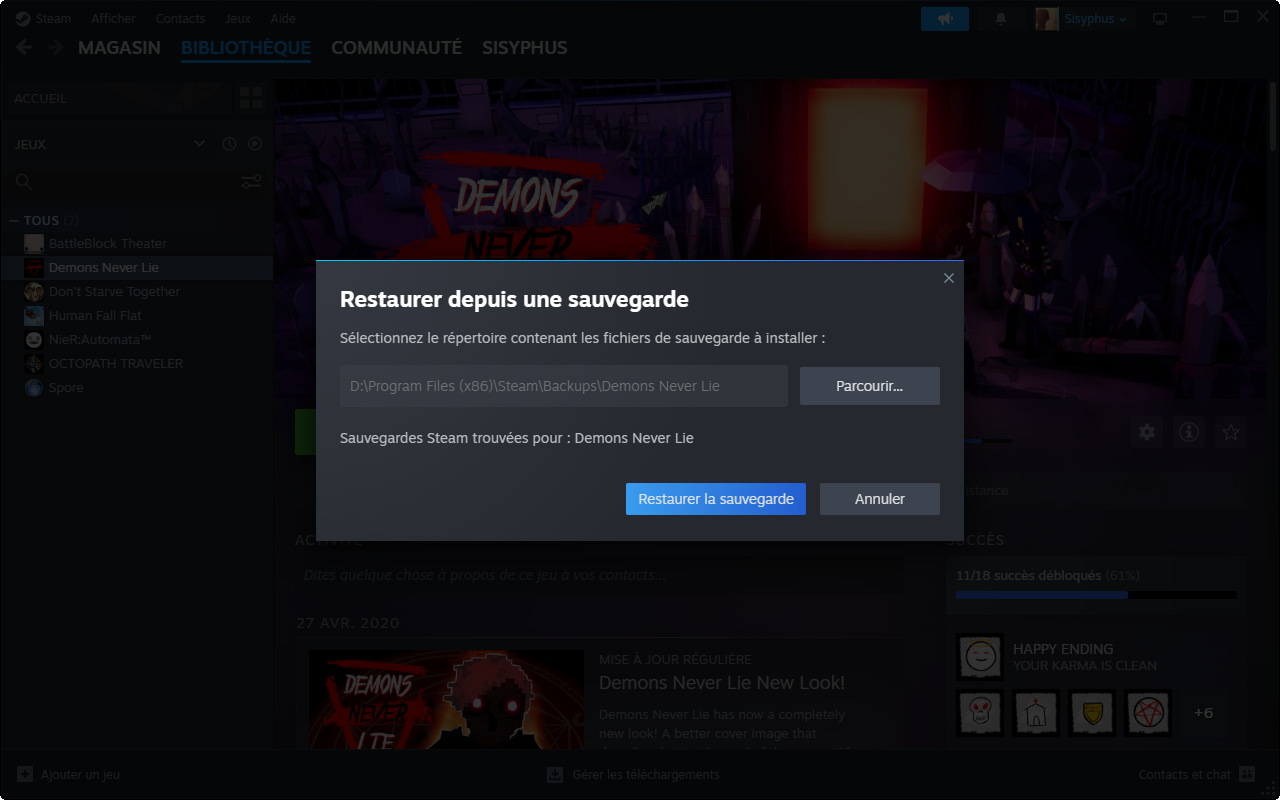
Task: Open the Demons Never Lie news thumbnail
Action: [x=446, y=700]
